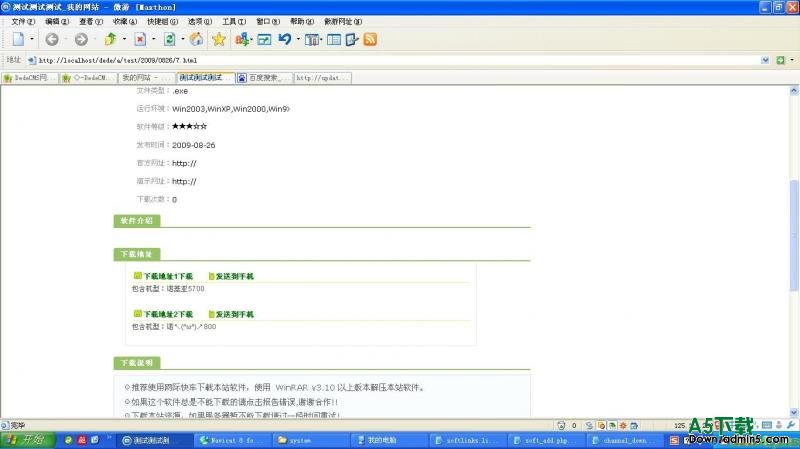Screen dimensions: 800x449
Task: Stop loading with the red X page icon
Action: pos(140,39)
